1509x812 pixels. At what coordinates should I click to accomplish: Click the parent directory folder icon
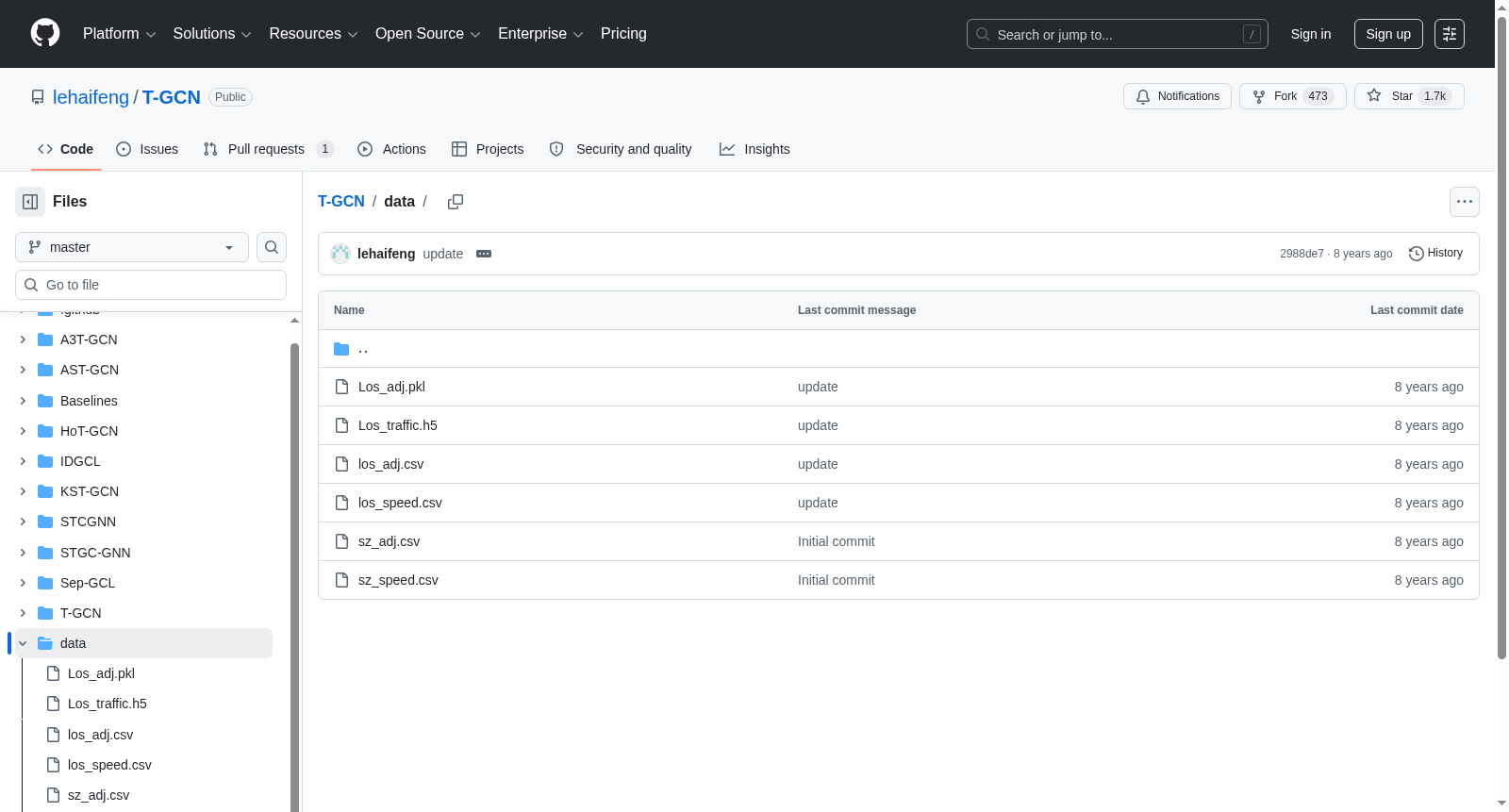341,349
